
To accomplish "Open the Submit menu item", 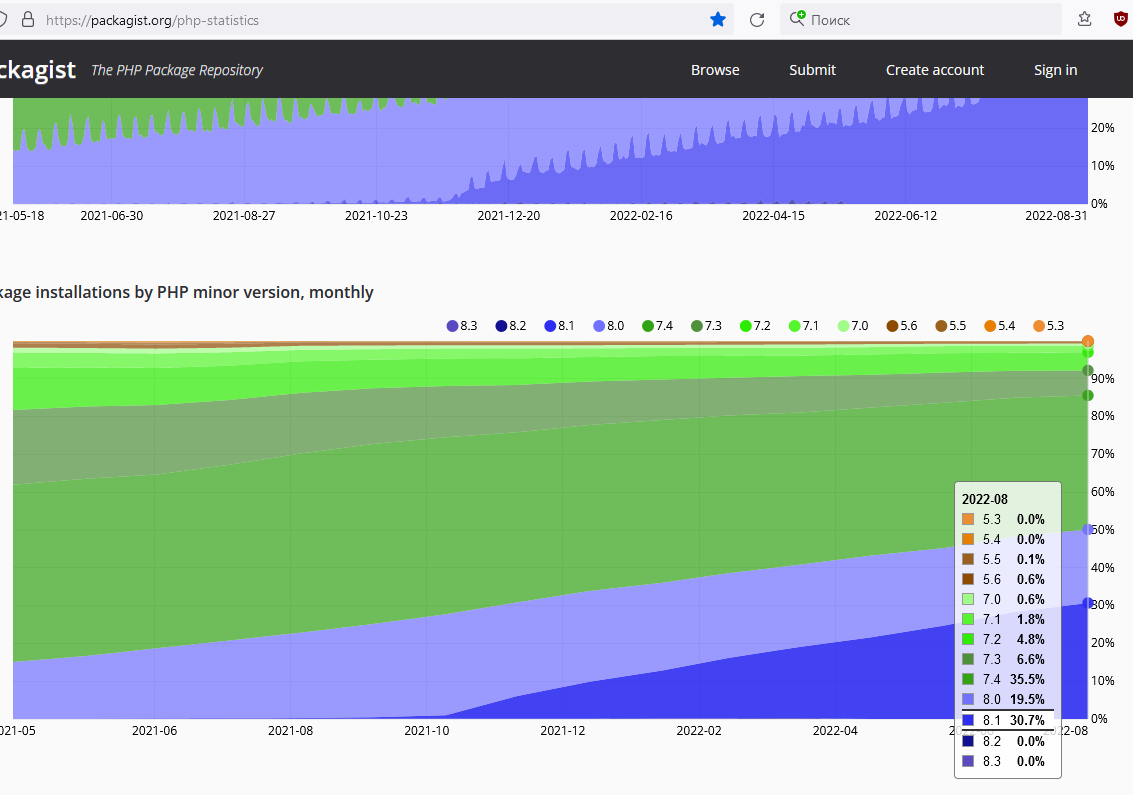I will [x=812, y=70].
